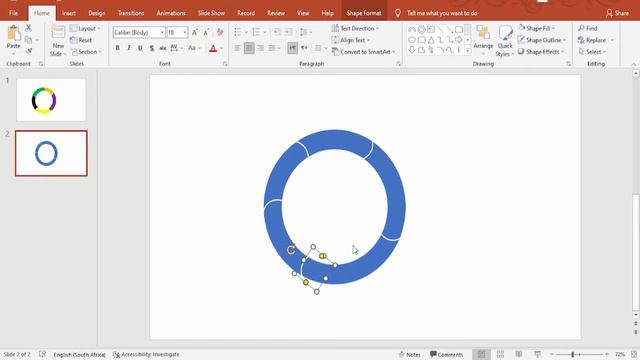Image resolution: width=640 pixels, height=360 pixels.
Task: Click the Fit Slide to Window icon
Action: point(634,354)
